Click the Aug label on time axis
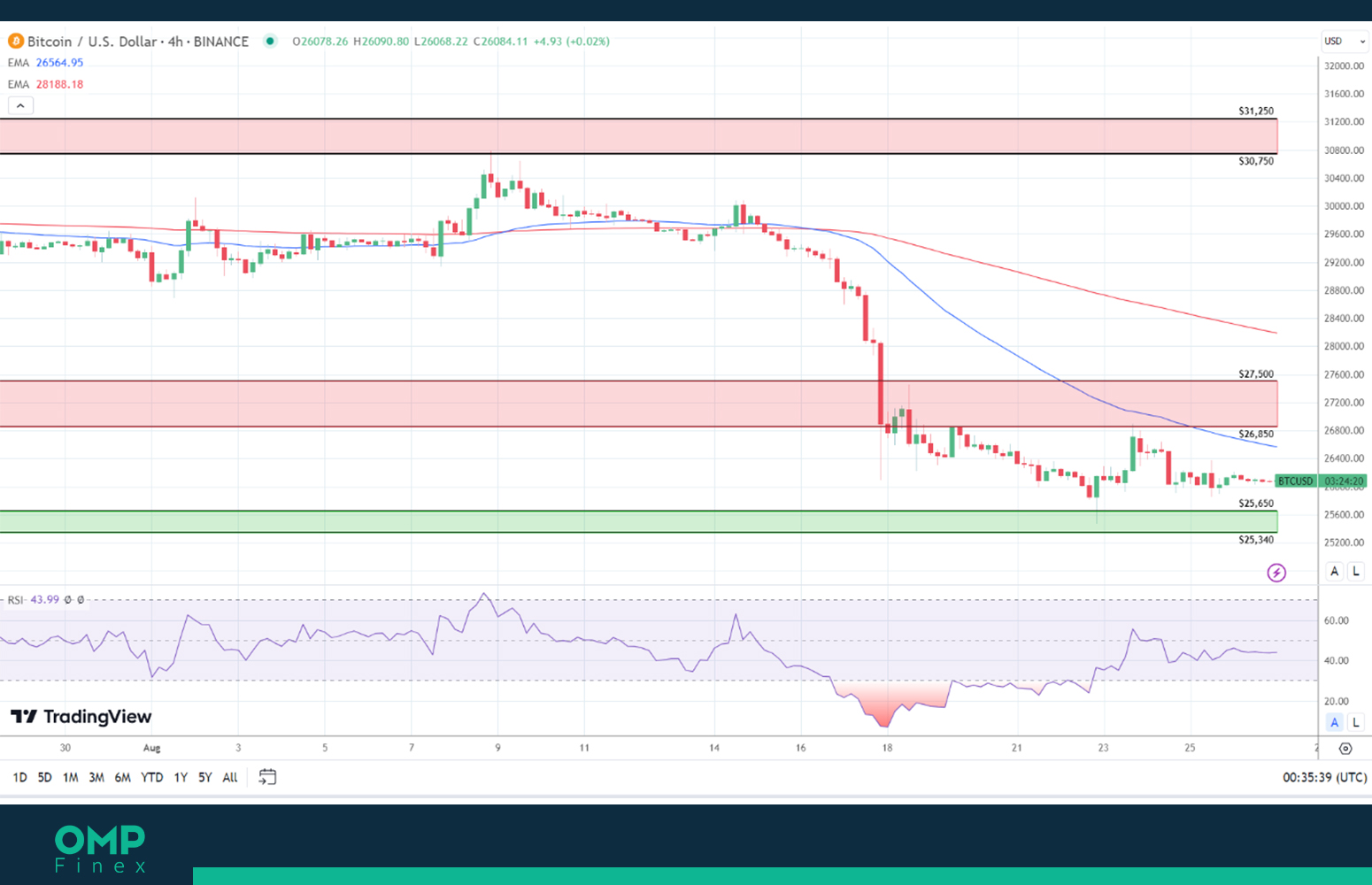This screenshot has height=885, width=1372. (x=152, y=748)
